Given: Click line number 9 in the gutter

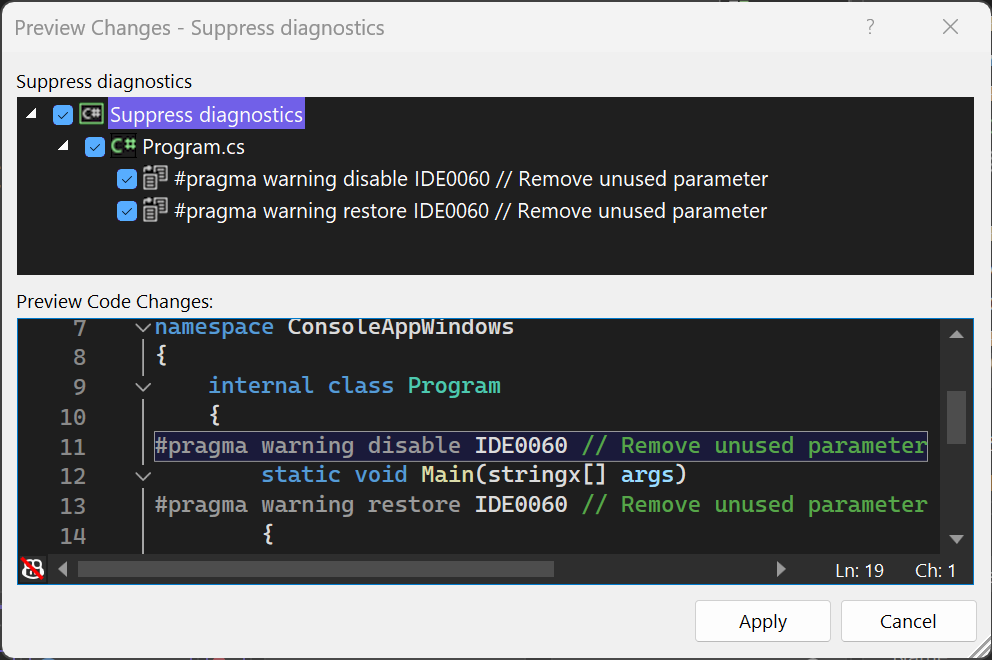Looking at the screenshot, I should (x=79, y=387).
